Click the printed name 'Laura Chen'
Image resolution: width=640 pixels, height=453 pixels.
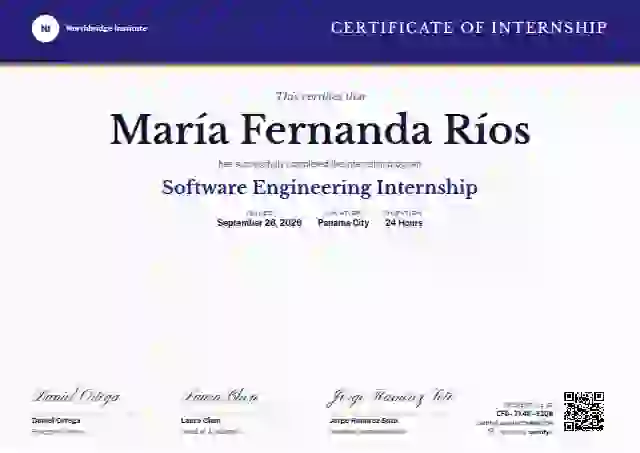[200, 420]
